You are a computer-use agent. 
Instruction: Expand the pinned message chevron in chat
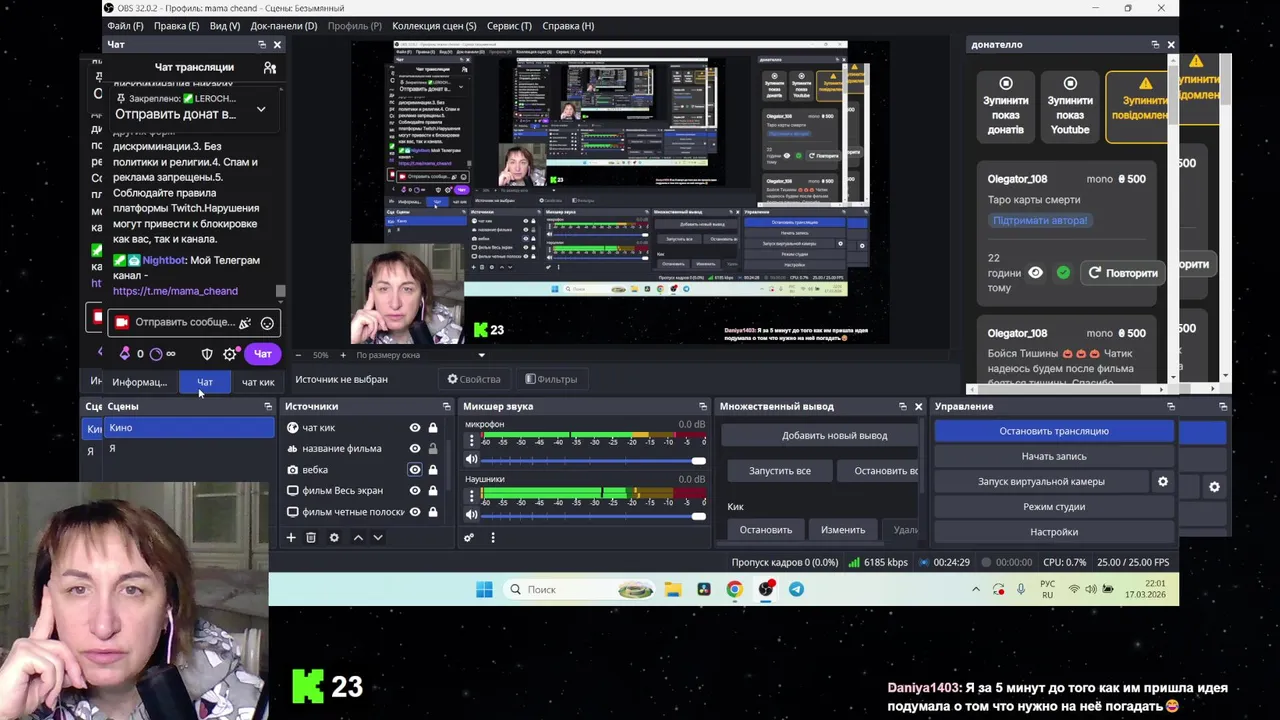click(261, 109)
